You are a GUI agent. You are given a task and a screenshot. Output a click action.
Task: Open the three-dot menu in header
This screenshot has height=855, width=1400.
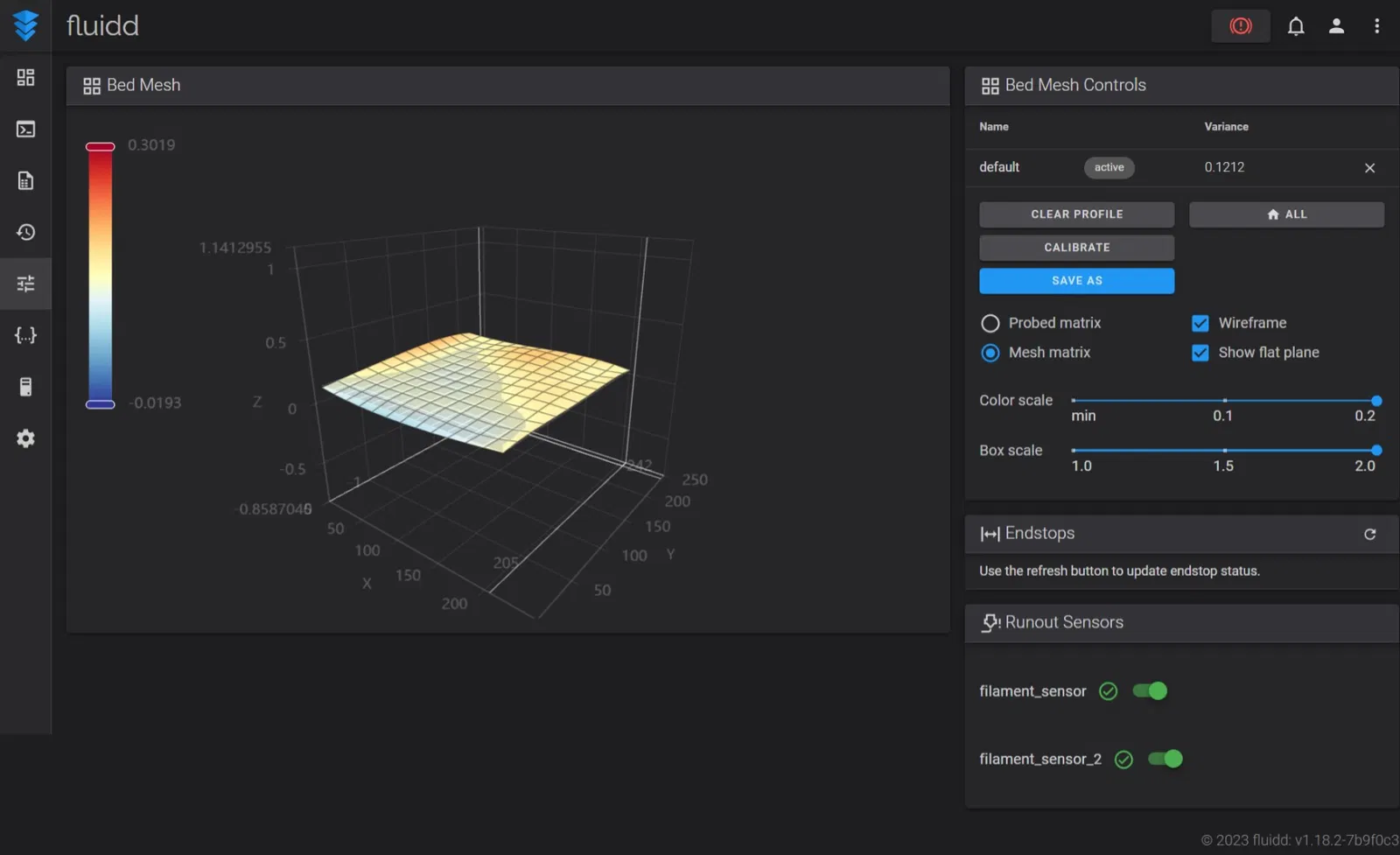click(1376, 26)
